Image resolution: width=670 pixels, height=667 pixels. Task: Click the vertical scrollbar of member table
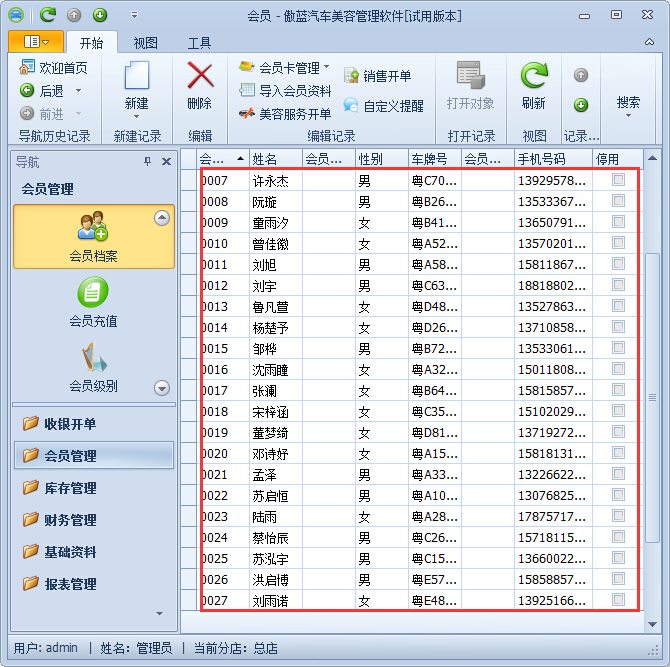652,400
